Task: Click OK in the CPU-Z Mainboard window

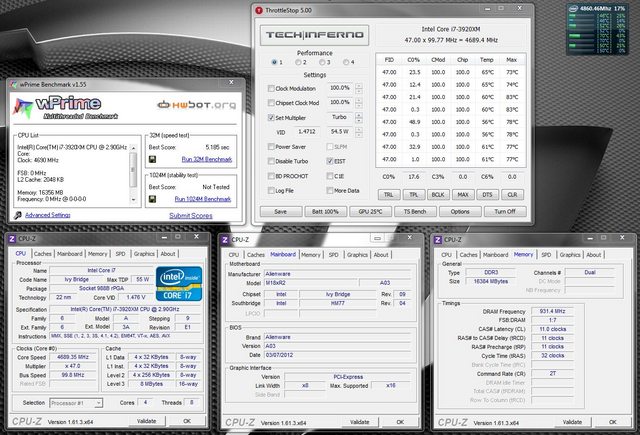Action: (400, 422)
